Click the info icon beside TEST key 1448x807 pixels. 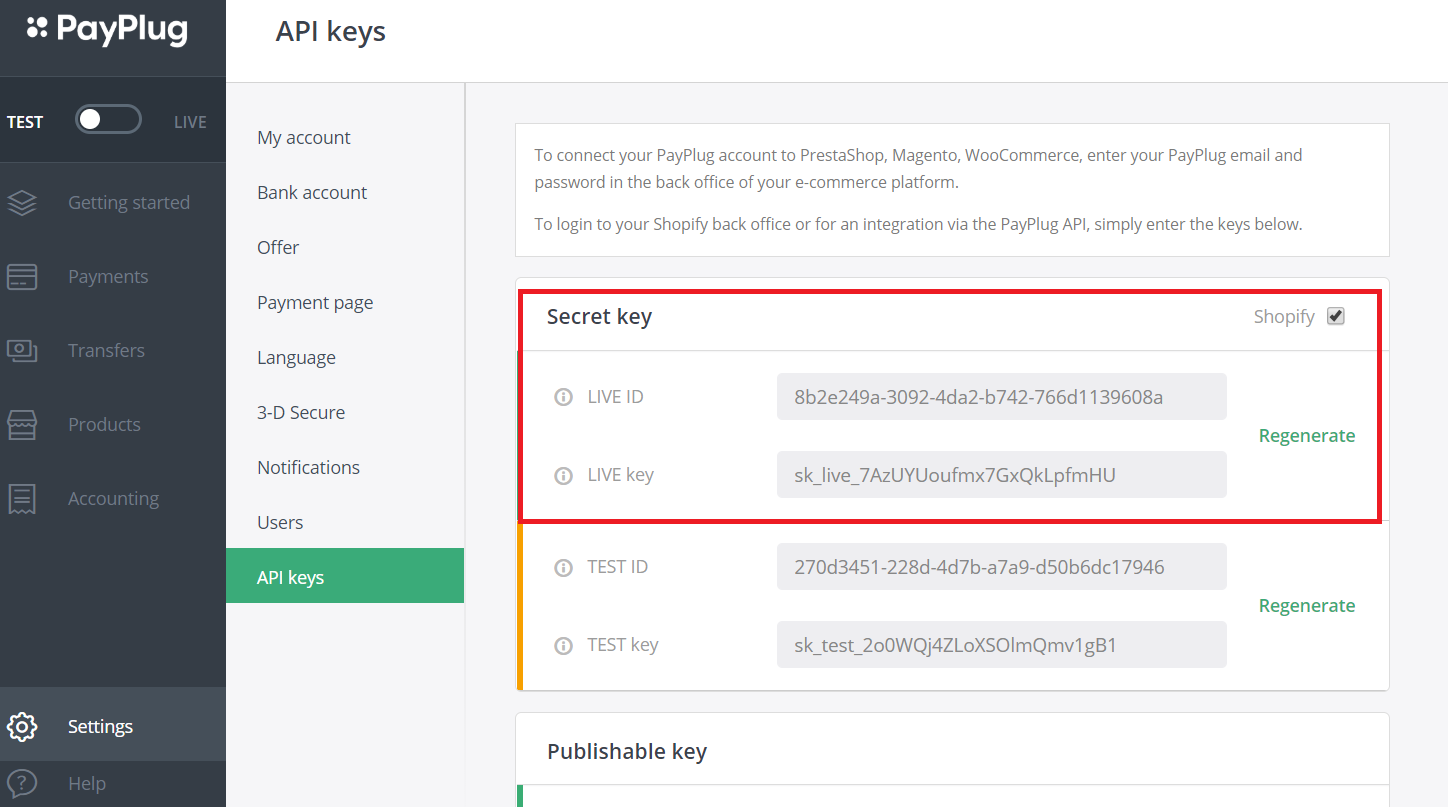563,645
